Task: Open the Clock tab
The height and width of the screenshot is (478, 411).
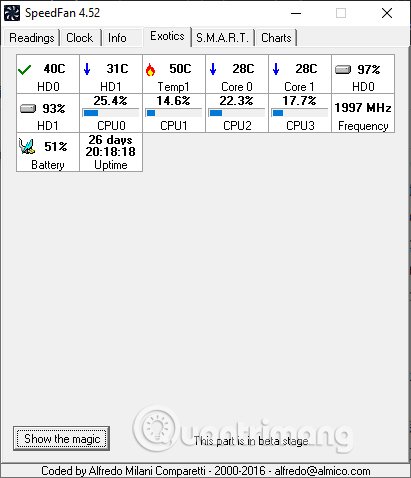Action: pyautogui.click(x=80, y=38)
